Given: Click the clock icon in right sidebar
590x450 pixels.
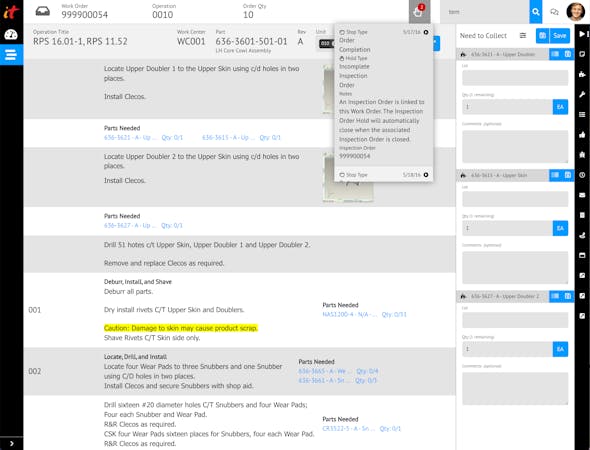Looking at the screenshot, I should tap(582, 175).
